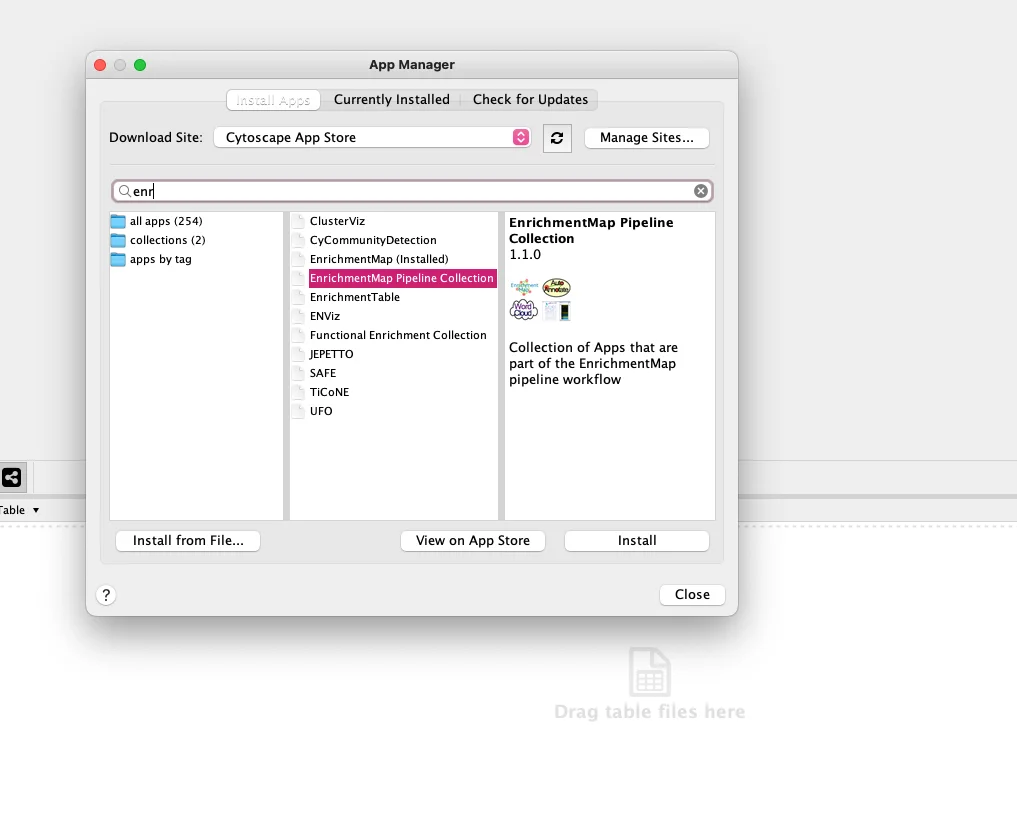Select TiCoNE in the app list
The height and width of the screenshot is (837, 1017).
[x=329, y=392]
